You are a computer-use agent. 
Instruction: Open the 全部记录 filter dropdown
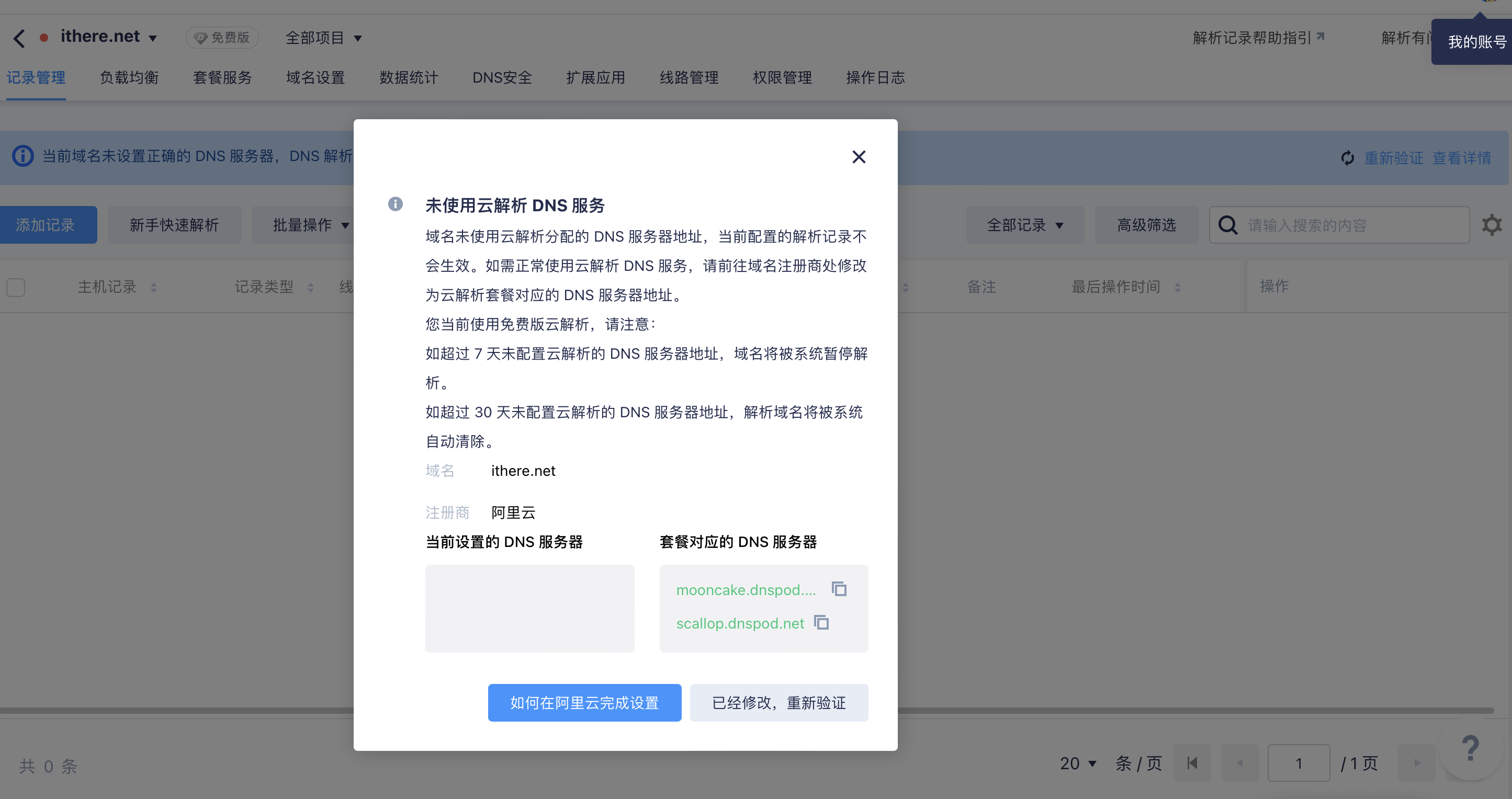pos(1025,225)
